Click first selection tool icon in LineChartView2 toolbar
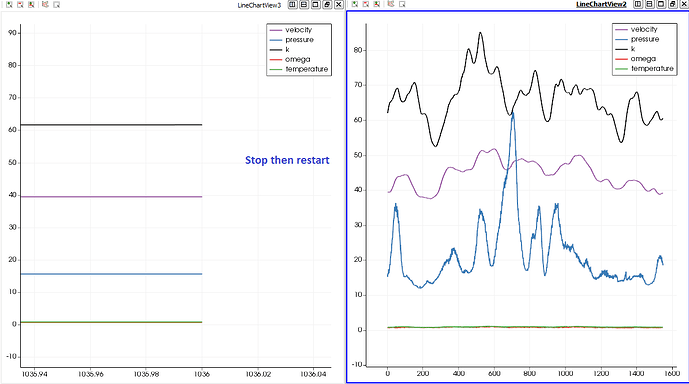The width and height of the screenshot is (689, 384). click(x=354, y=4)
